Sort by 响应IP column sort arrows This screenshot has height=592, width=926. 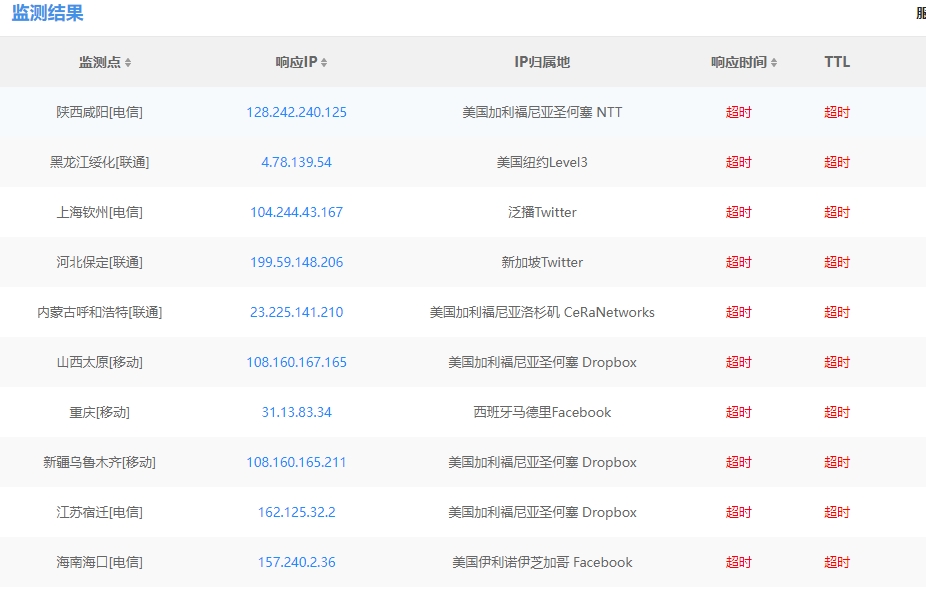coord(324,63)
